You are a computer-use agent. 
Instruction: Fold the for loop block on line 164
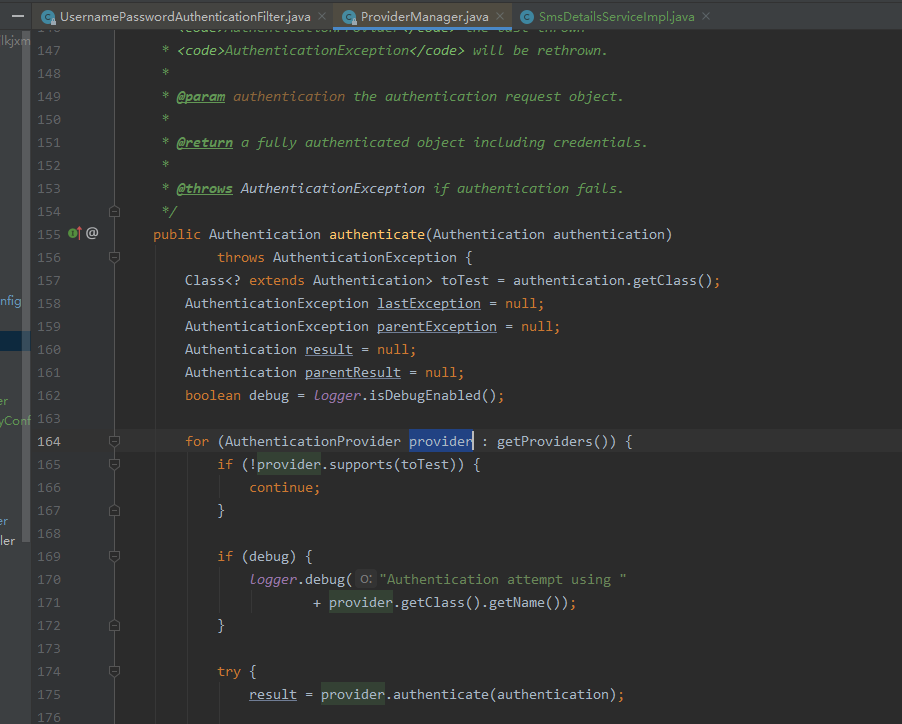click(x=114, y=441)
